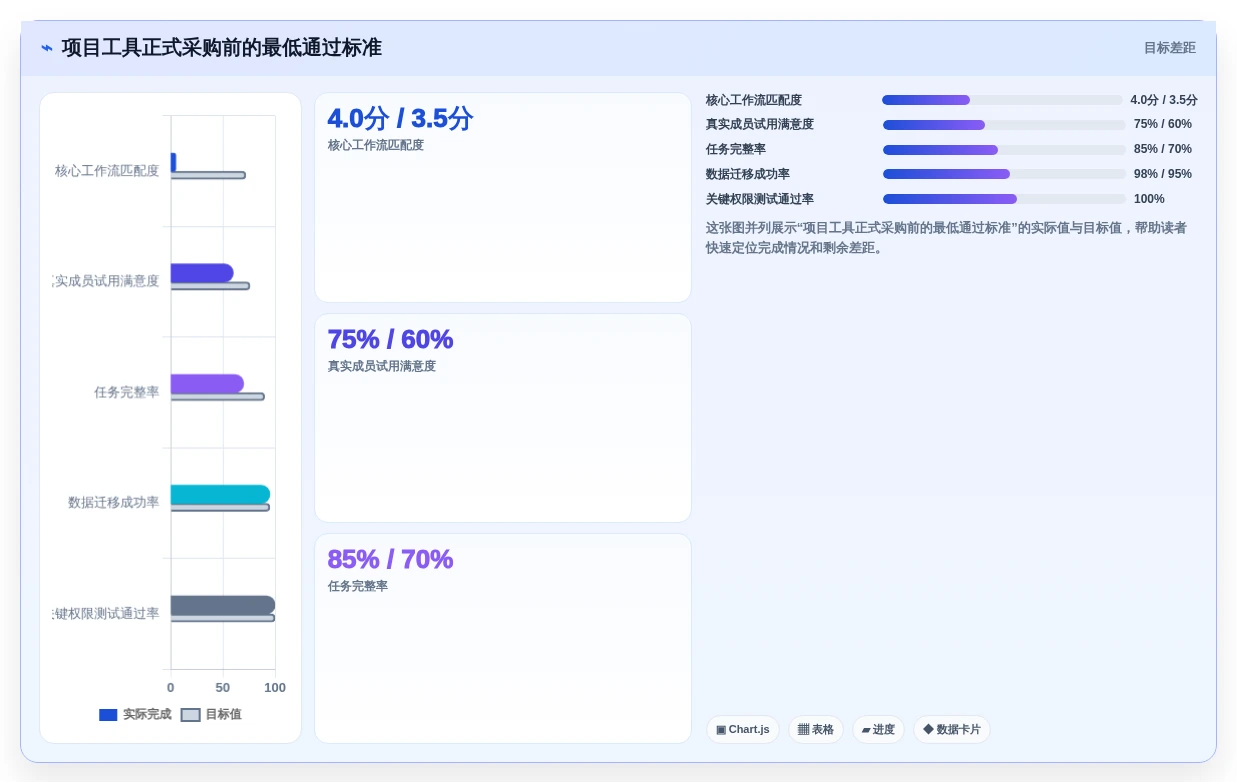
Task: Open the 4.0分 / 3.5分 data card
Action: pyautogui.click(x=503, y=197)
